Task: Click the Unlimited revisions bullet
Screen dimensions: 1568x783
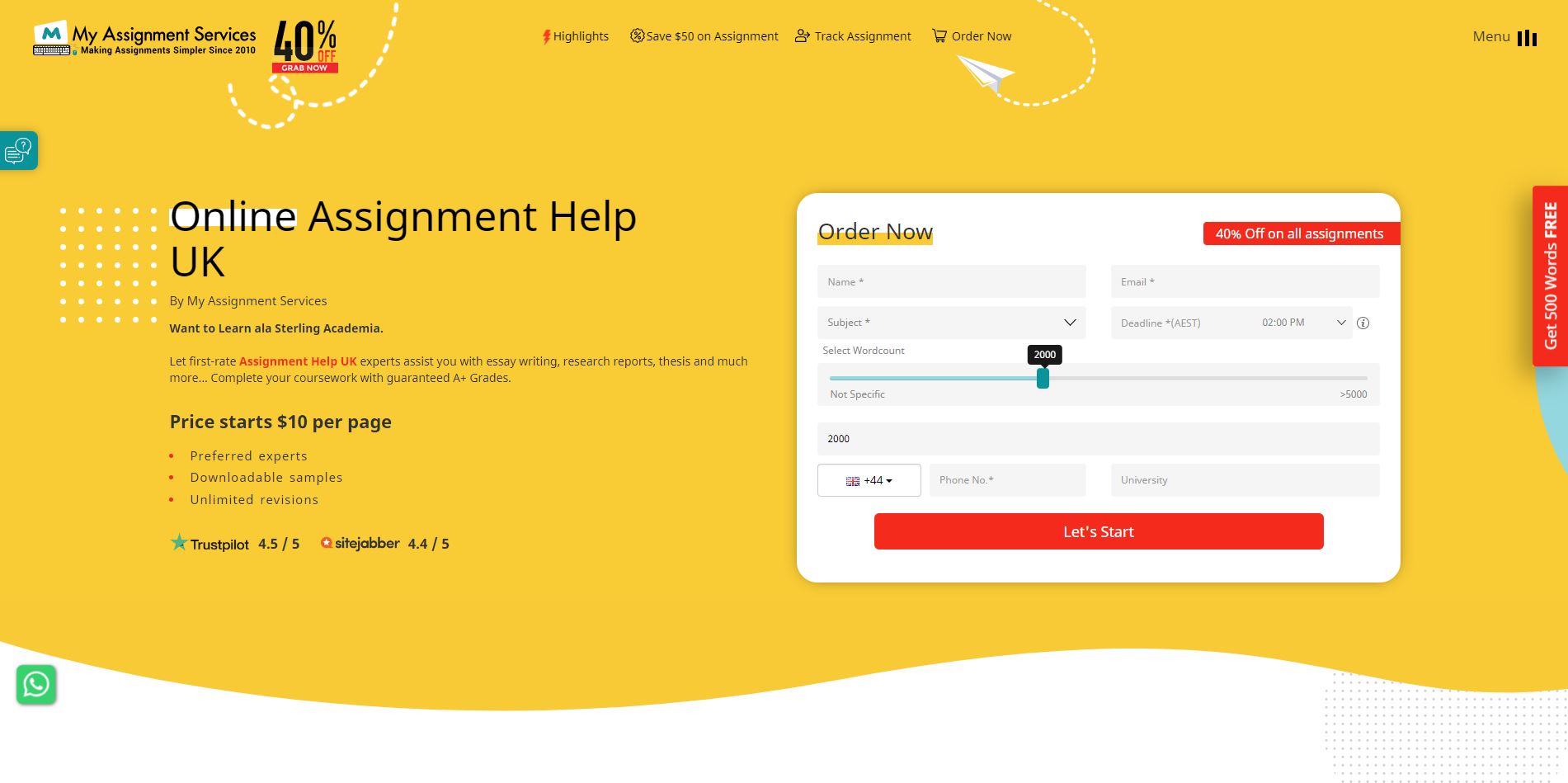Action: 254,500
